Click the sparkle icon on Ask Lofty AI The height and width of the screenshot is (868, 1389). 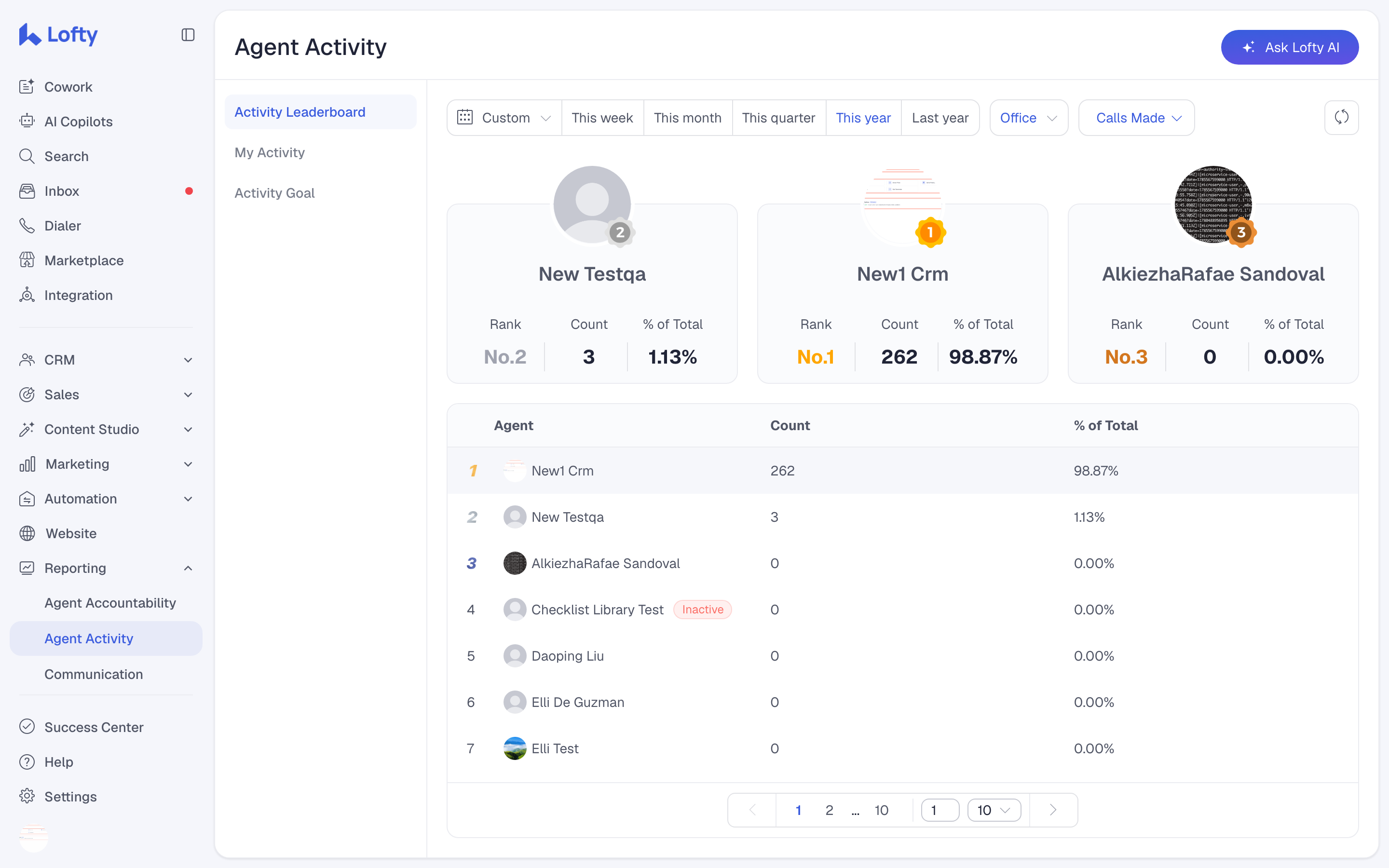coord(1249,47)
